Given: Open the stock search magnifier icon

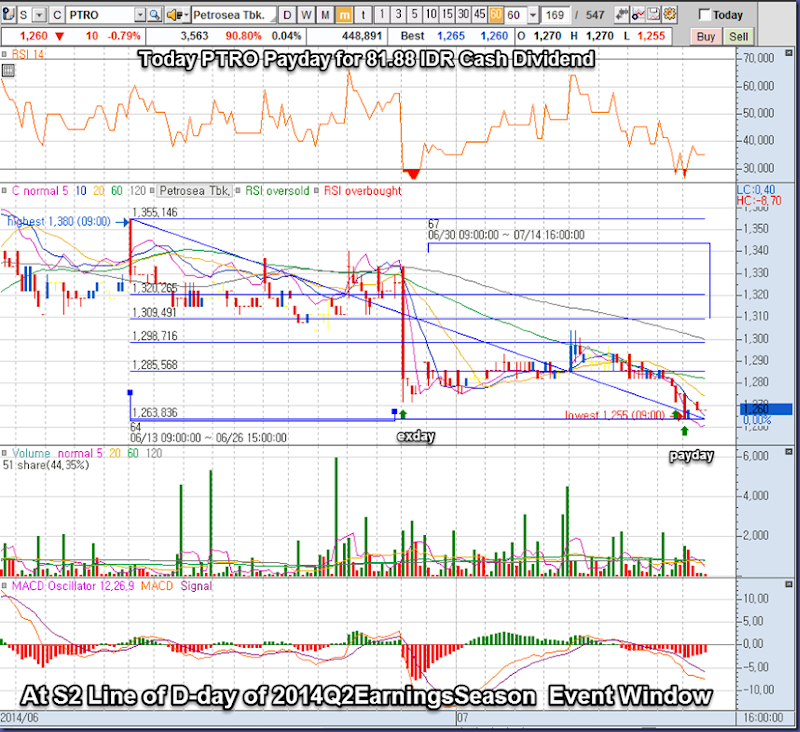Looking at the screenshot, I should 155,15.
